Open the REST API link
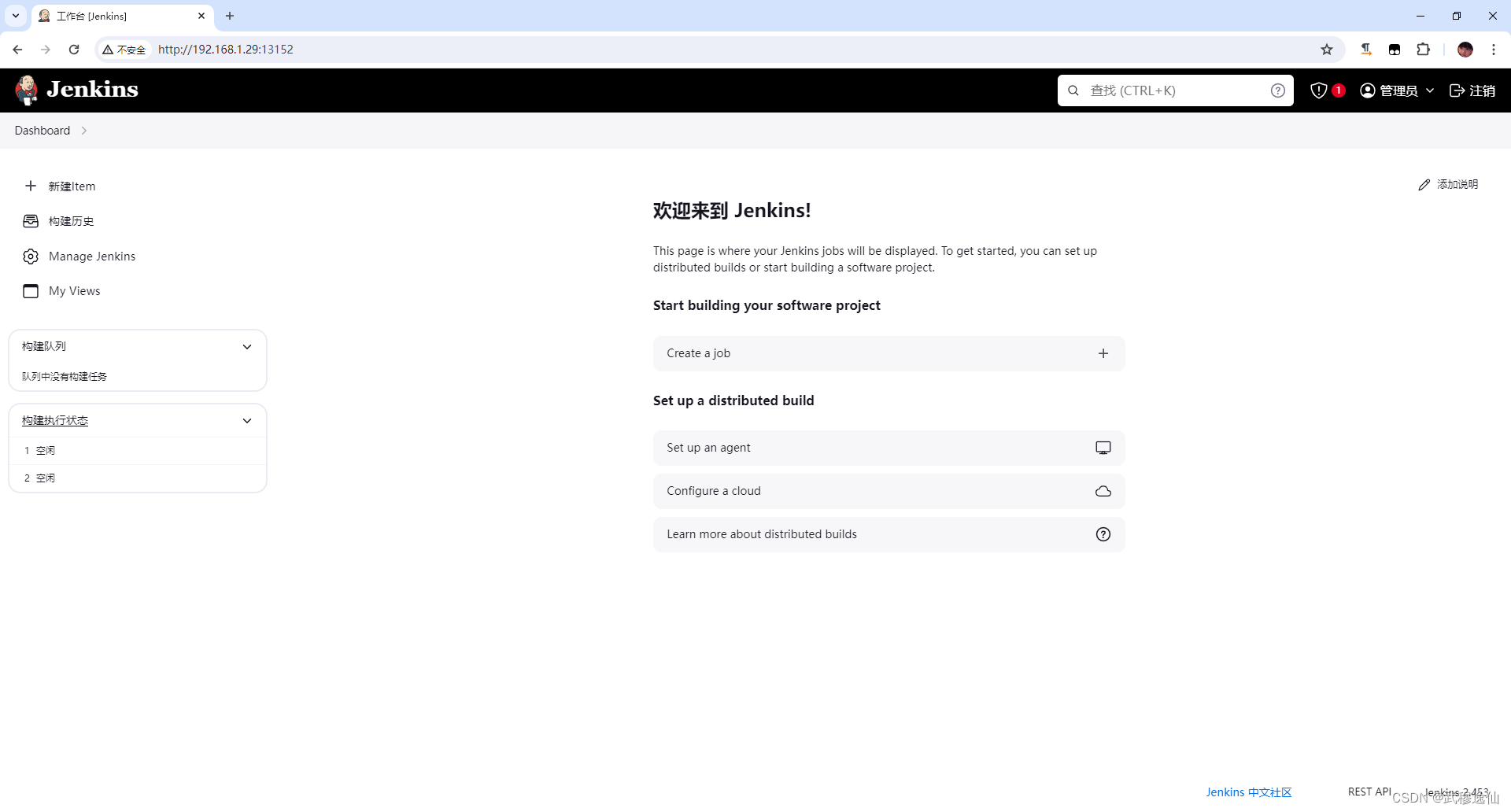This screenshot has height=812, width=1511. coord(1369,791)
